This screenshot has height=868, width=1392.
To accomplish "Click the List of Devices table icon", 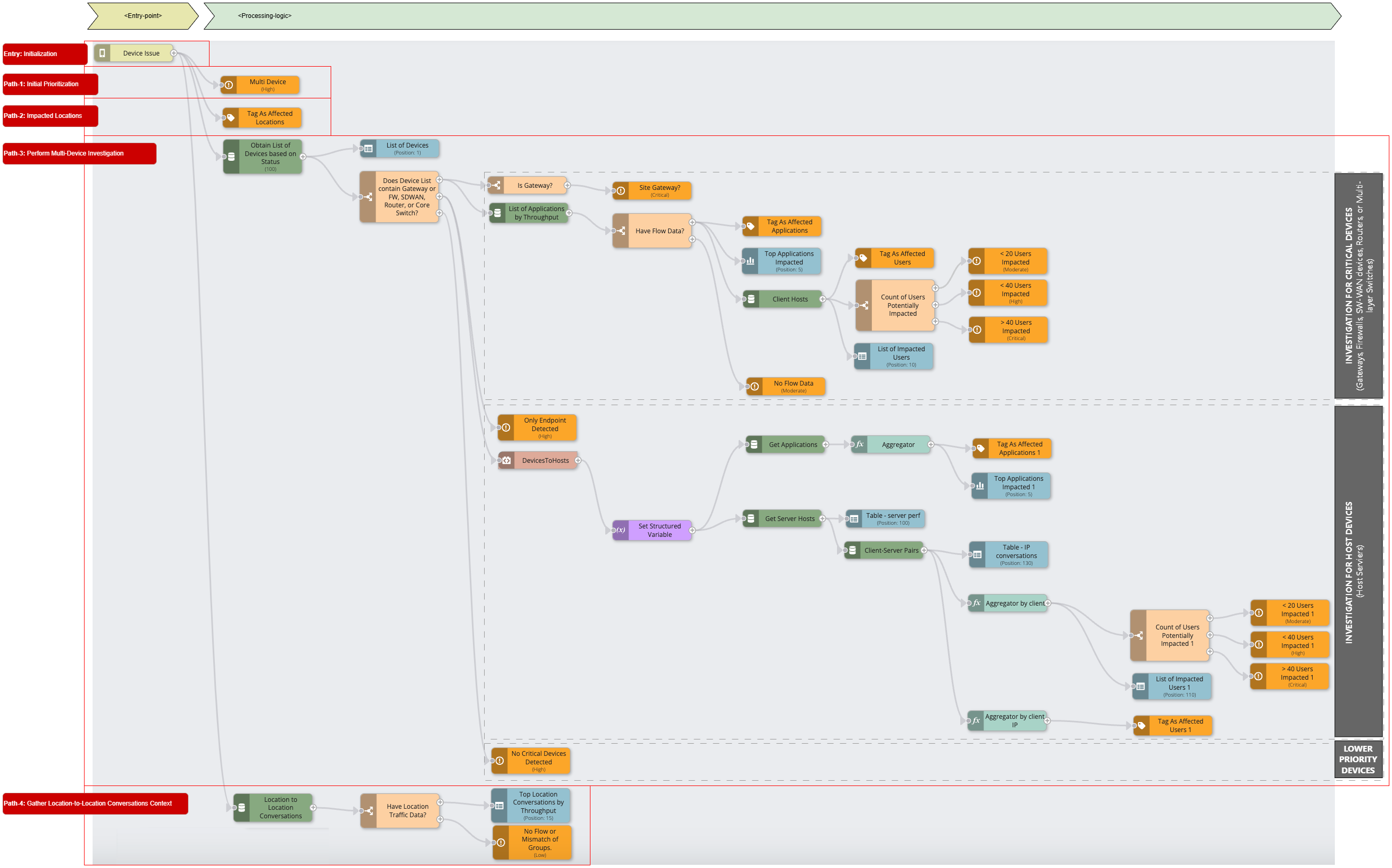I will 369,149.
